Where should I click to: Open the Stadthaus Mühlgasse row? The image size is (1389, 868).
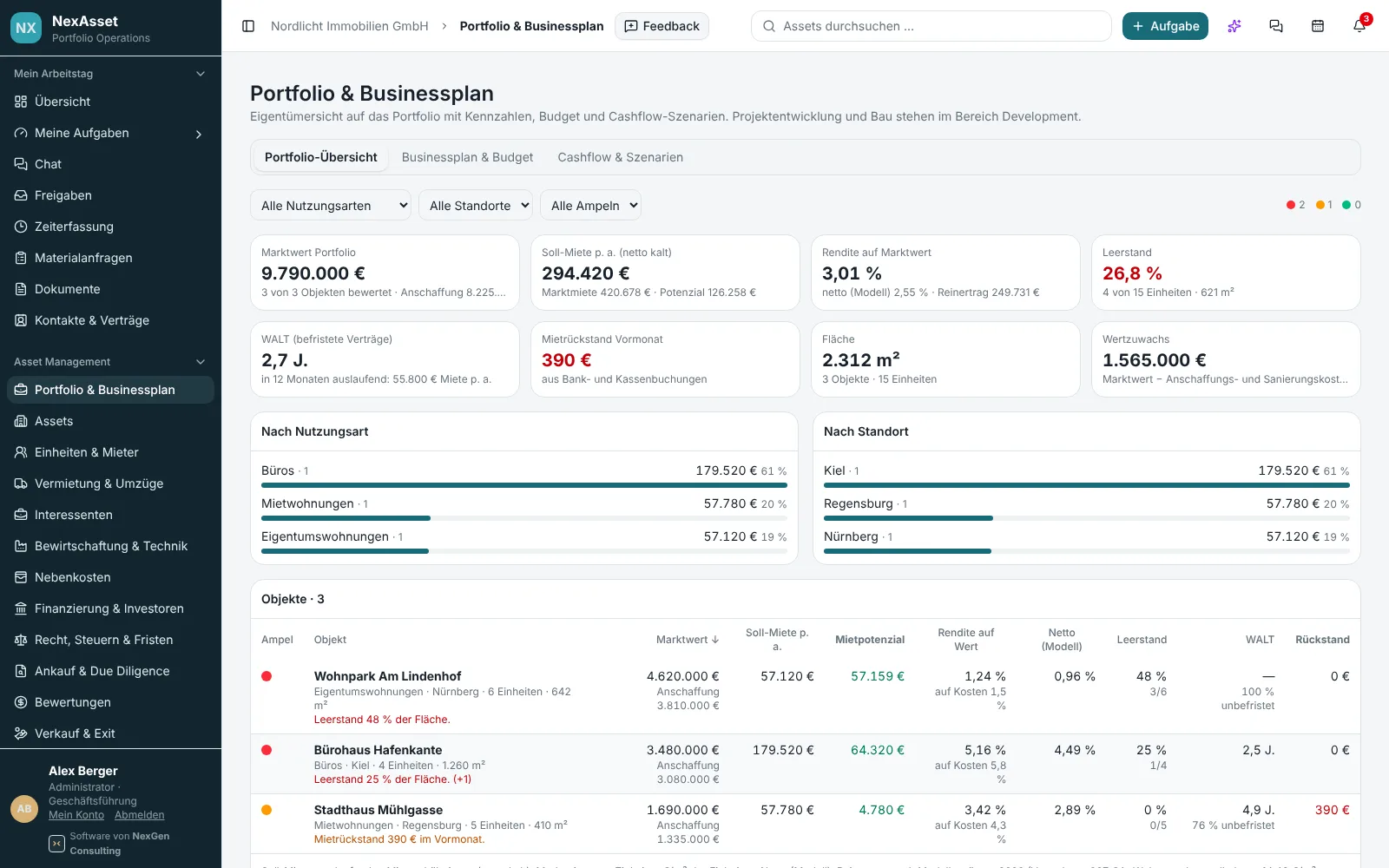pos(806,824)
